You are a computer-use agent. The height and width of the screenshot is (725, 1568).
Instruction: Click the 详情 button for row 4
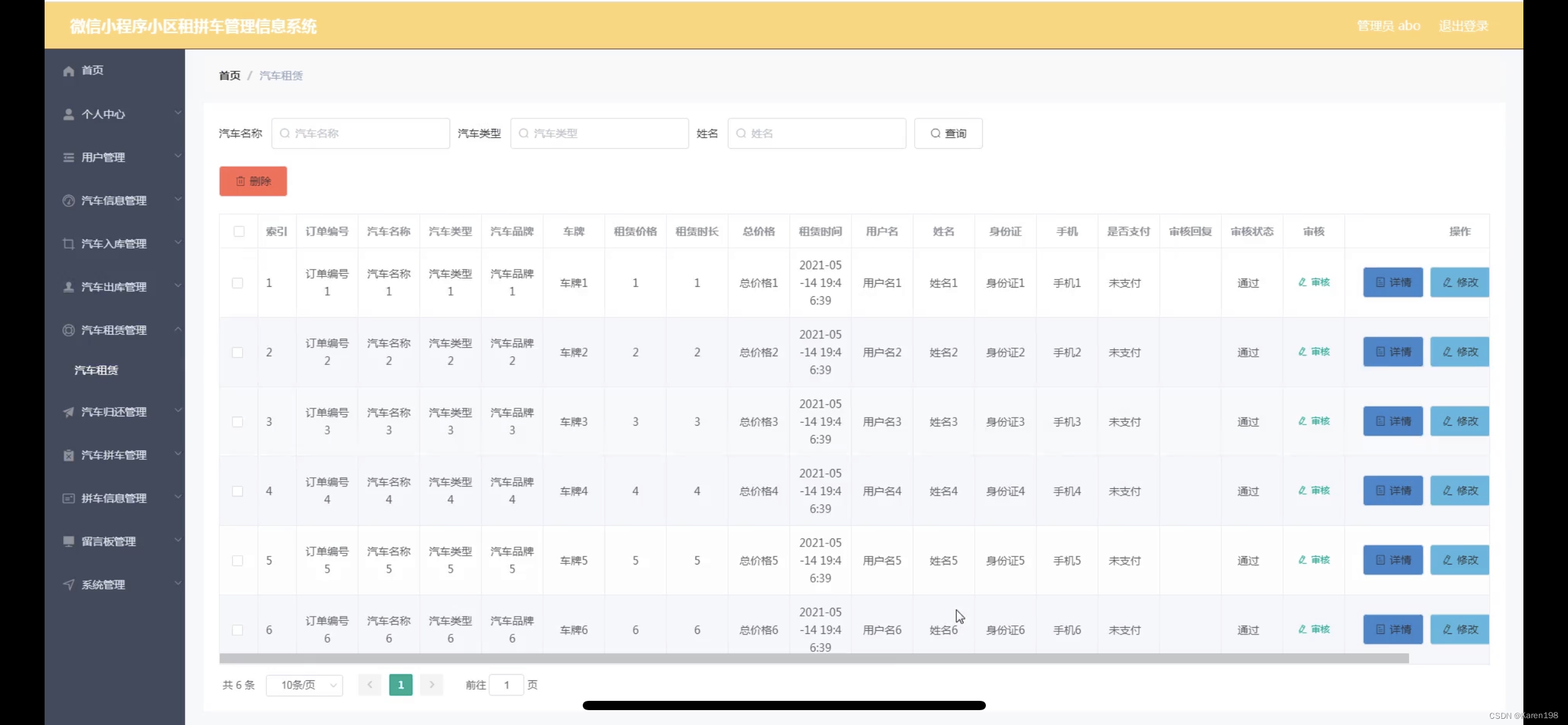pyautogui.click(x=1393, y=491)
